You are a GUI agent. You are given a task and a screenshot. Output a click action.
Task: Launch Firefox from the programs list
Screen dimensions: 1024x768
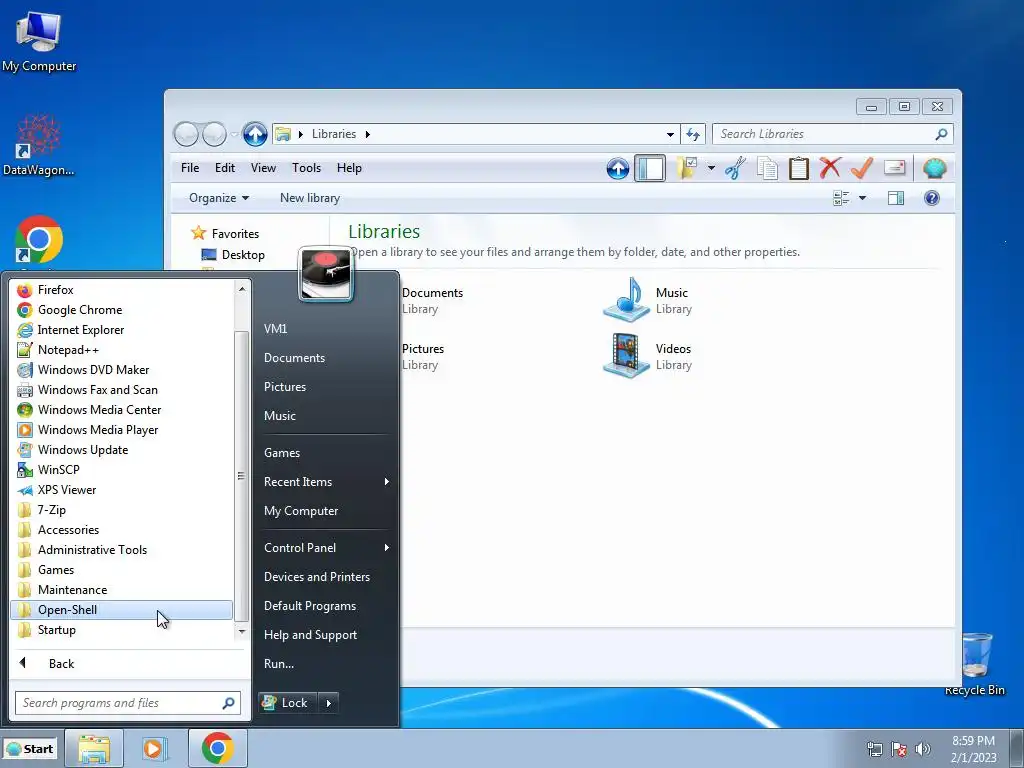point(121,289)
